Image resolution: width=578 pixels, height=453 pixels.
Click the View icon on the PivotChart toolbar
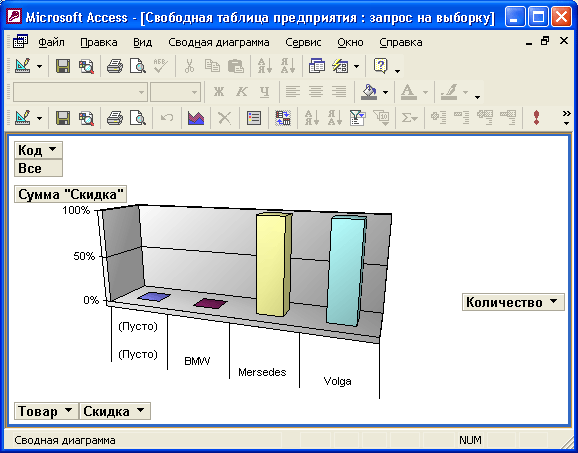pos(23,118)
